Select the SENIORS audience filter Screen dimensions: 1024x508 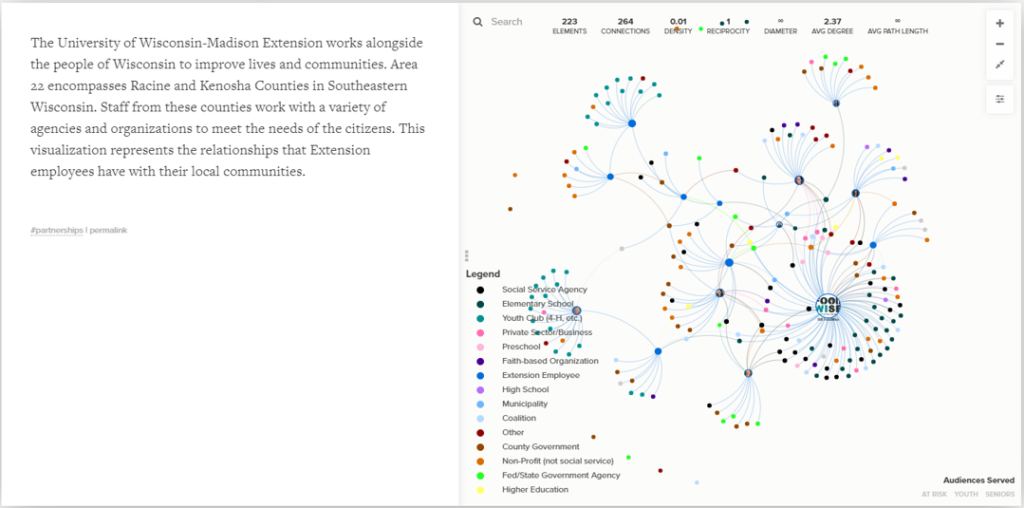click(x=998, y=494)
